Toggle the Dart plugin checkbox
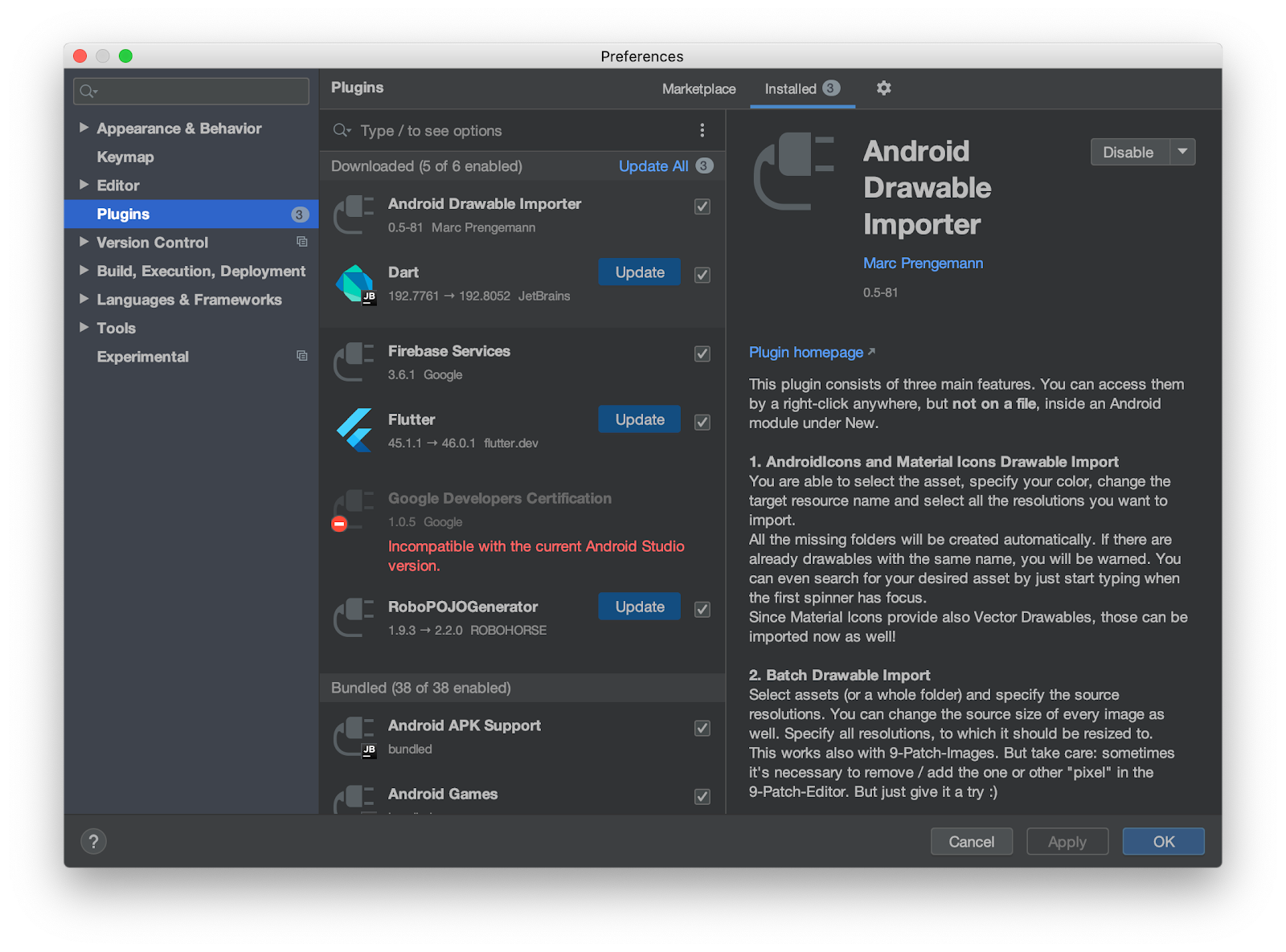Screen dimensions: 1286x952 coord(702,275)
